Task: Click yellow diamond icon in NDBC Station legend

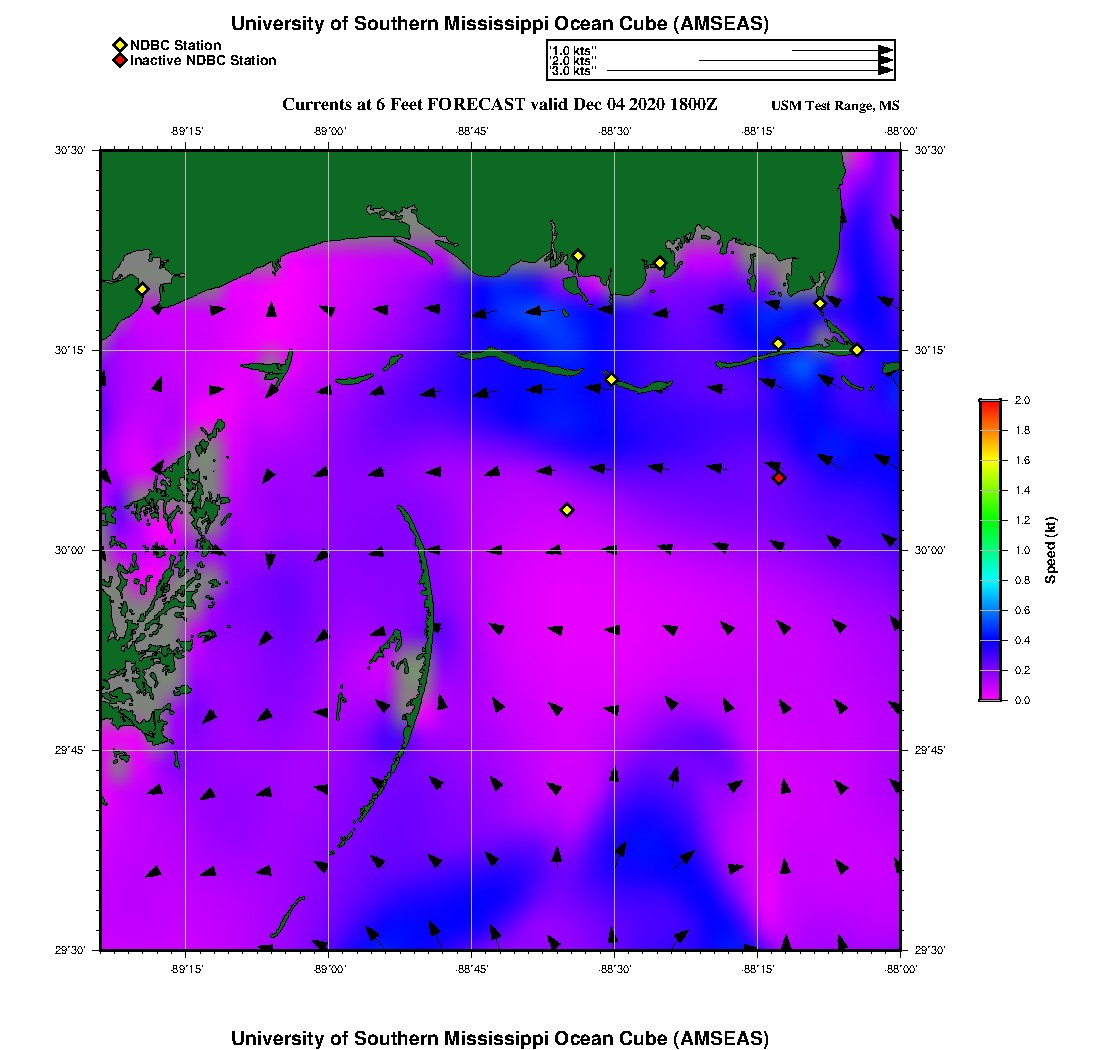Action: click(x=120, y=45)
